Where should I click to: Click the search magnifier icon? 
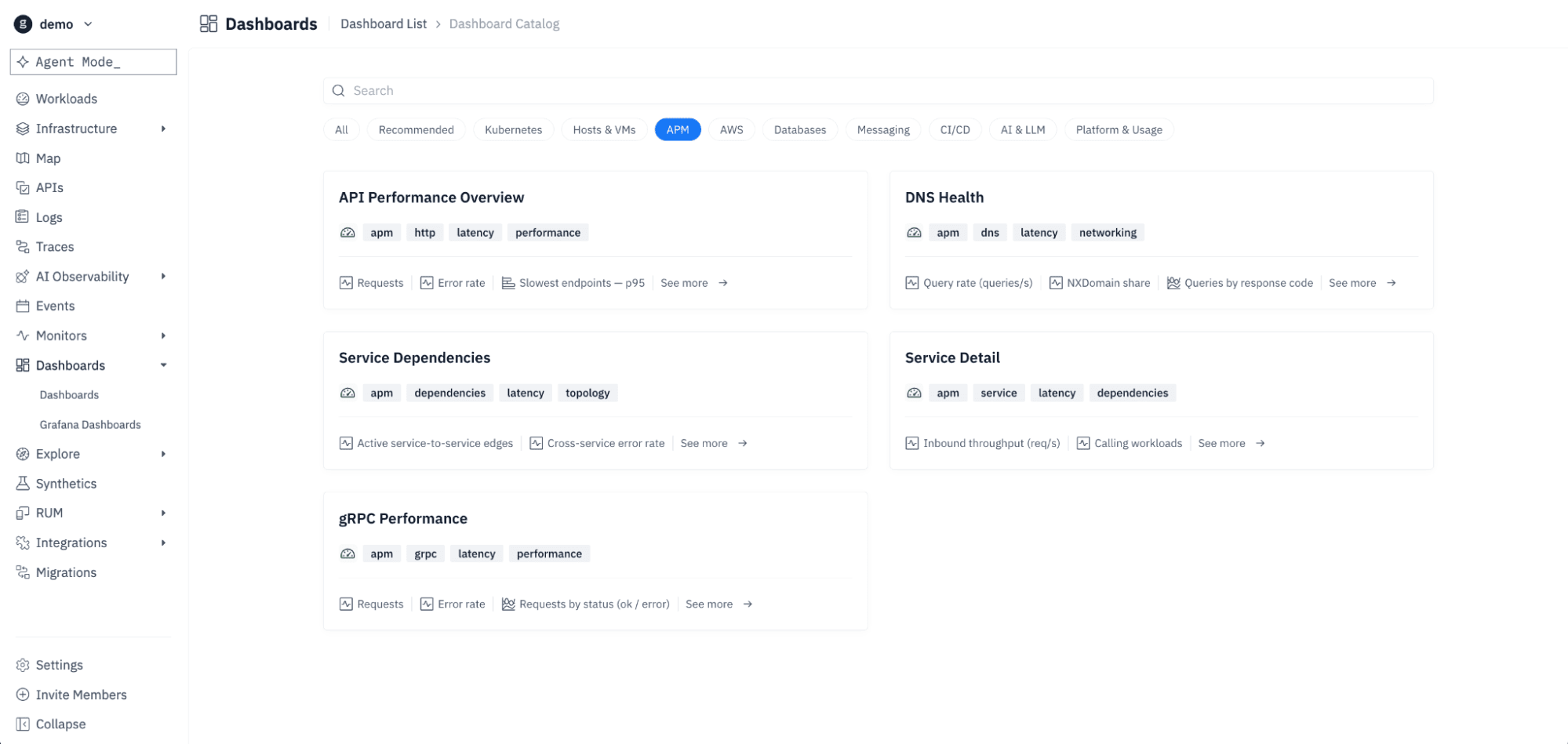[x=338, y=91]
